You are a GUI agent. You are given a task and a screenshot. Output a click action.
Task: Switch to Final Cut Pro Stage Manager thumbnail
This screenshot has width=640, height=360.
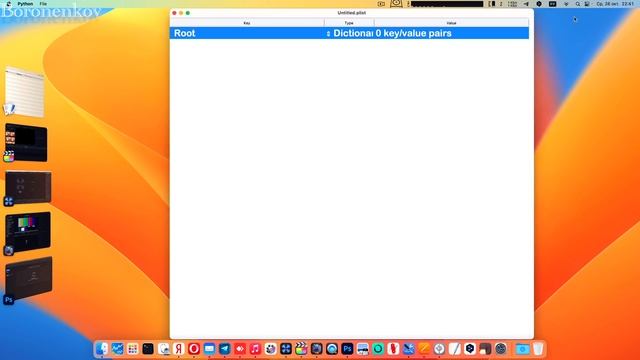26,143
